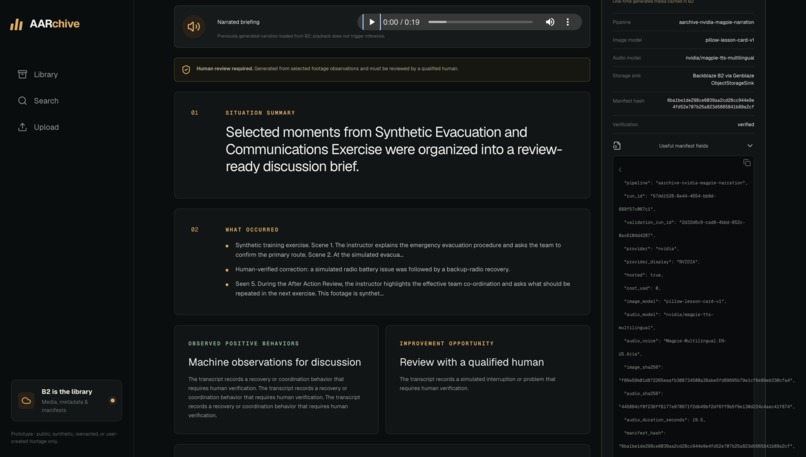
Task: Click the JSON audio_duration_seconds line
Action: [x=665, y=420]
